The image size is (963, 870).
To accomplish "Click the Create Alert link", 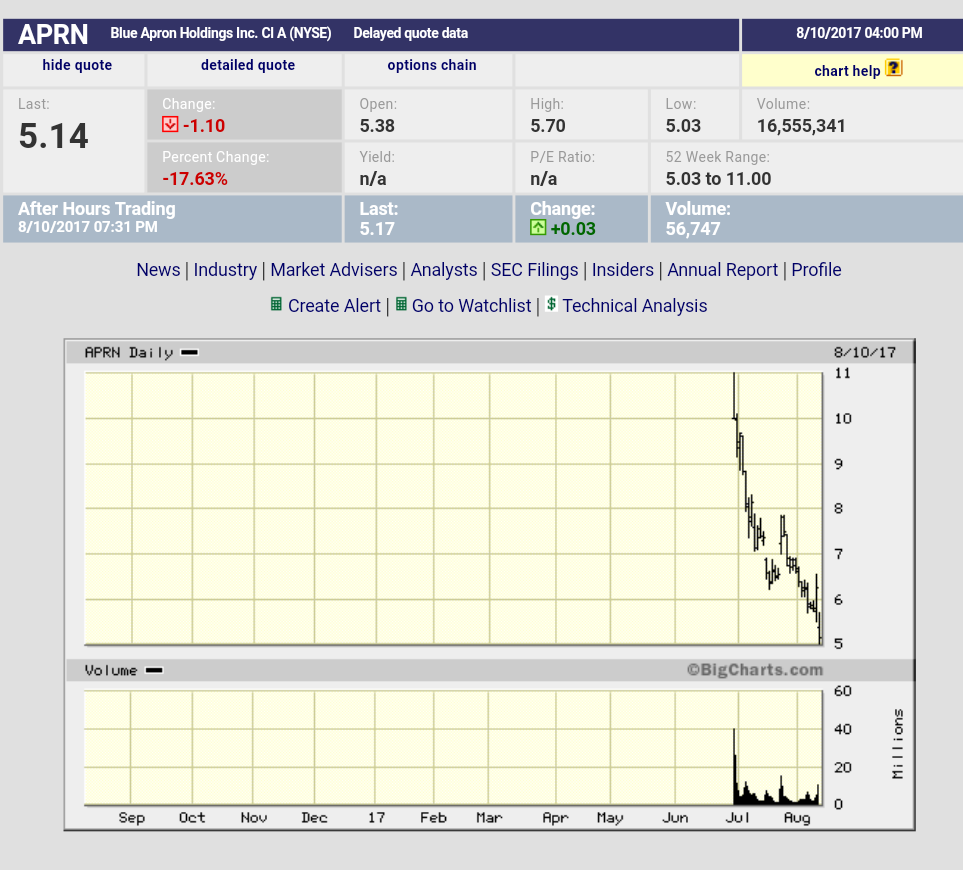I will tap(334, 306).
